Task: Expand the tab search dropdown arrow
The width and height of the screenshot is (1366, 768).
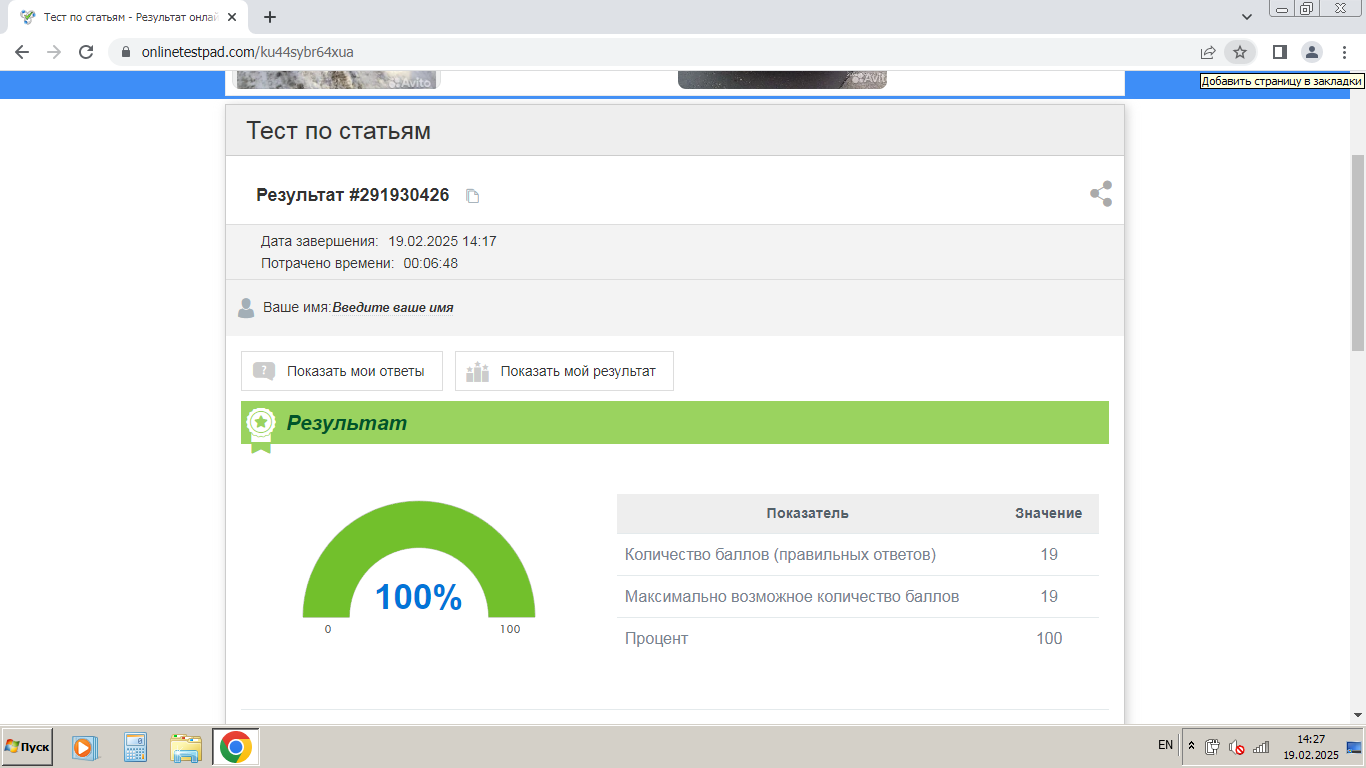Action: pyautogui.click(x=1247, y=17)
